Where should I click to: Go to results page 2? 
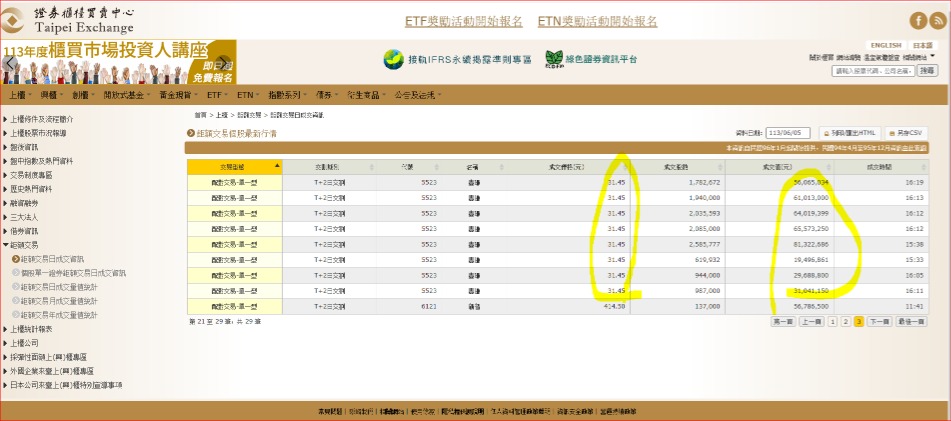846,322
